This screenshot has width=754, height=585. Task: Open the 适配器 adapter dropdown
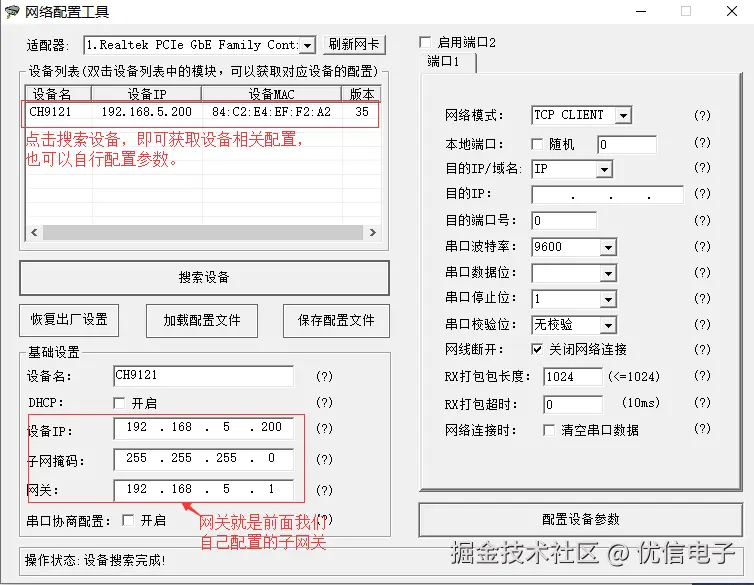308,46
